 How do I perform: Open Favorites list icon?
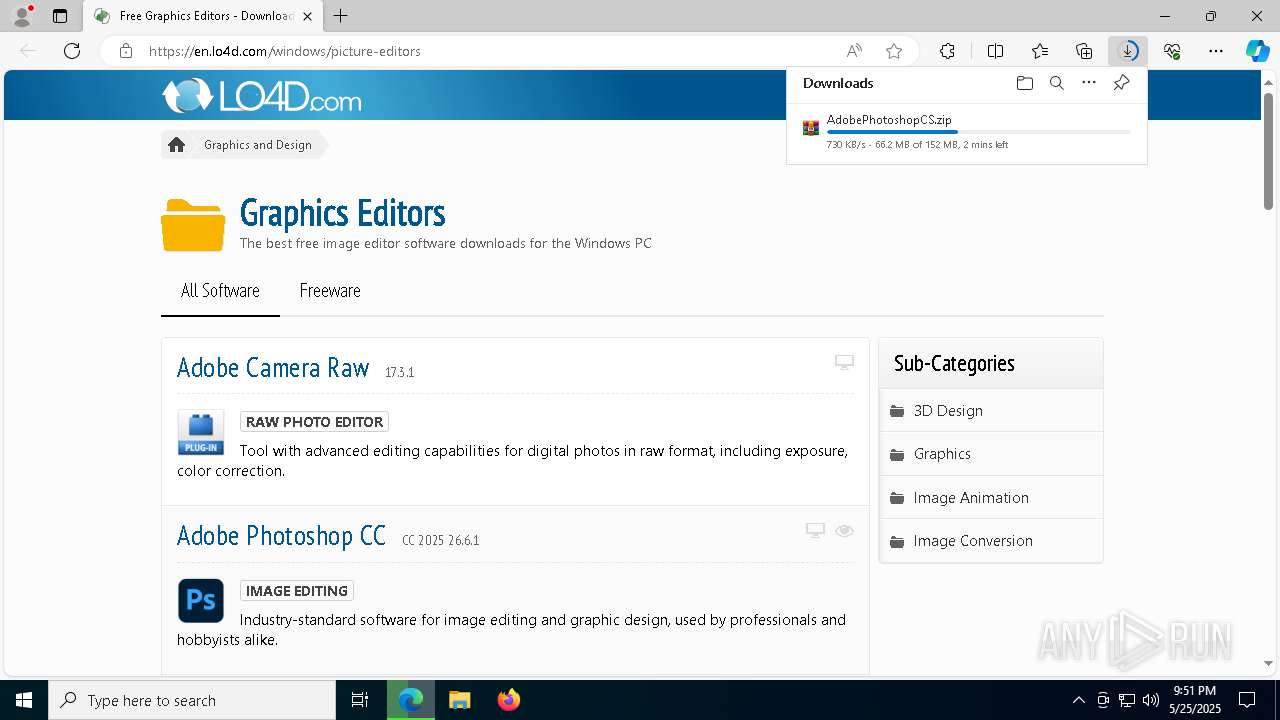(x=1040, y=51)
